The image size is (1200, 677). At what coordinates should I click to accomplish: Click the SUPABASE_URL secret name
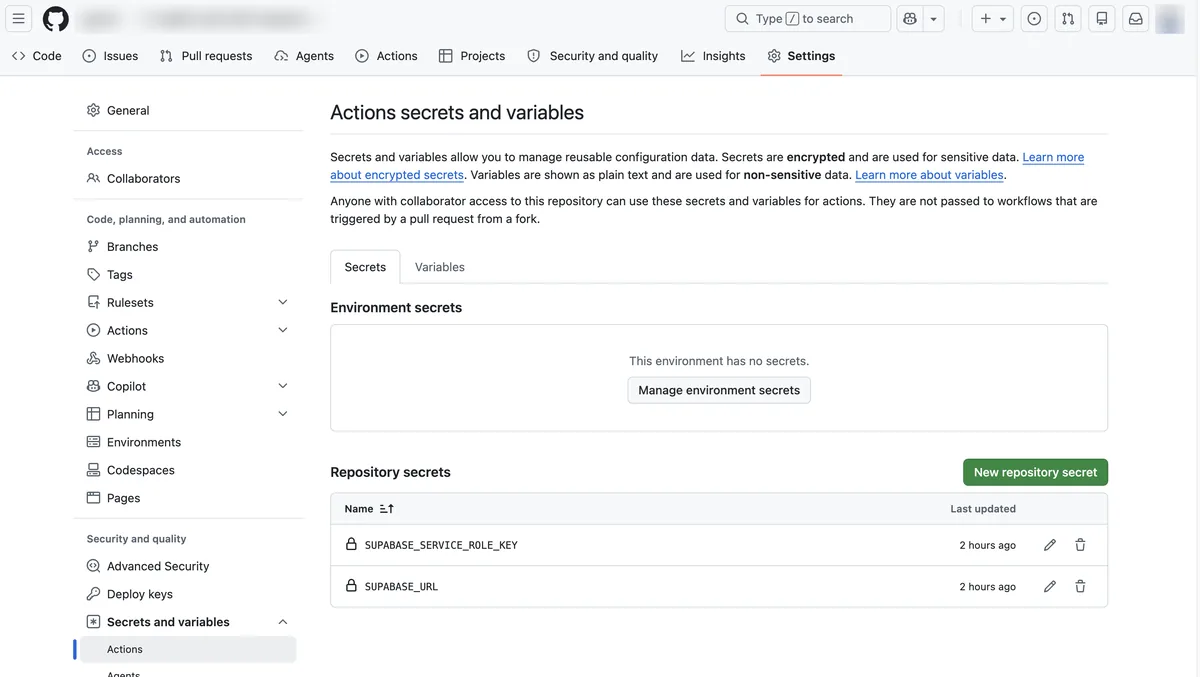tap(401, 586)
